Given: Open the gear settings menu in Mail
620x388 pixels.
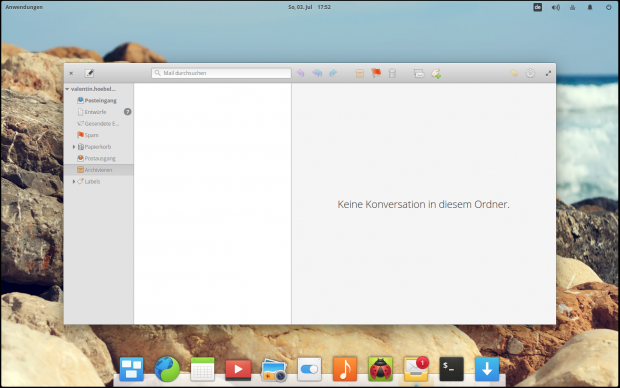Looking at the screenshot, I should click(530, 73).
